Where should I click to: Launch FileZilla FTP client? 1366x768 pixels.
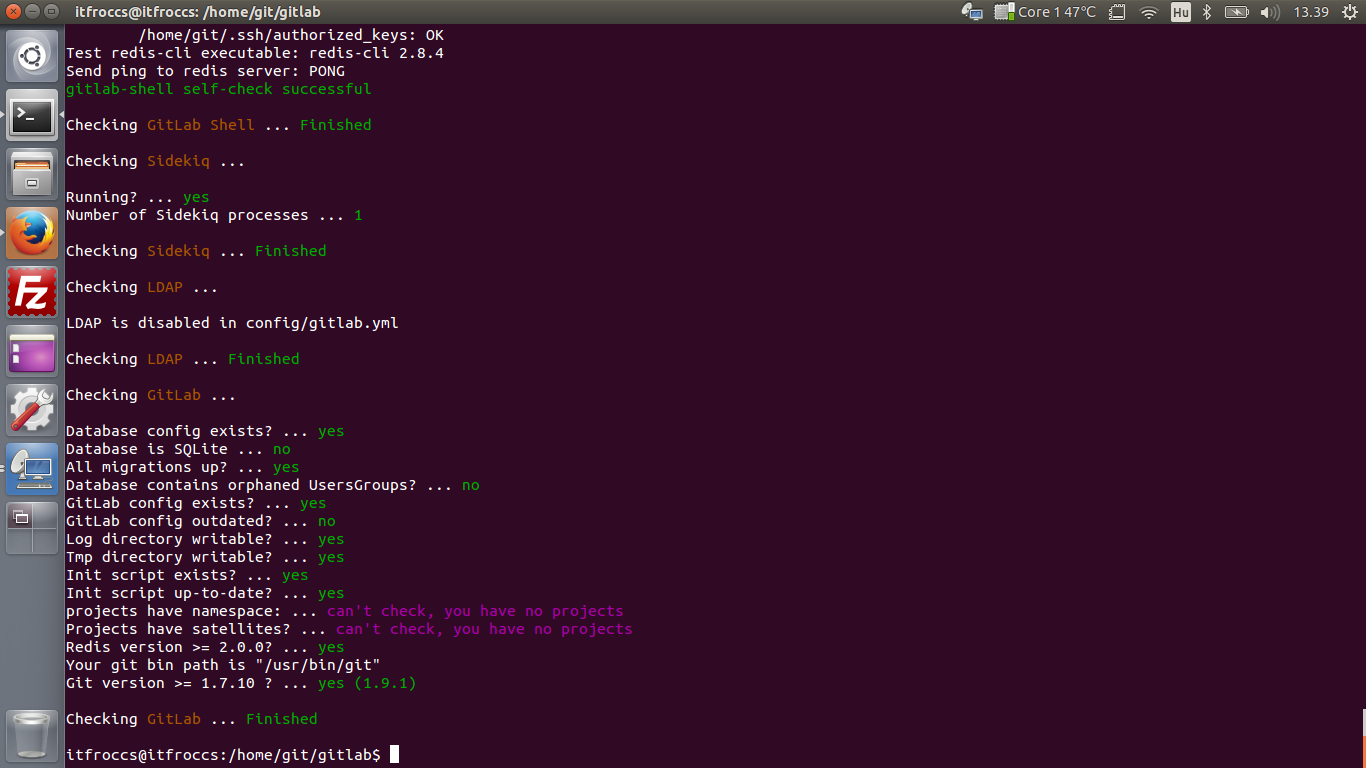(x=32, y=293)
